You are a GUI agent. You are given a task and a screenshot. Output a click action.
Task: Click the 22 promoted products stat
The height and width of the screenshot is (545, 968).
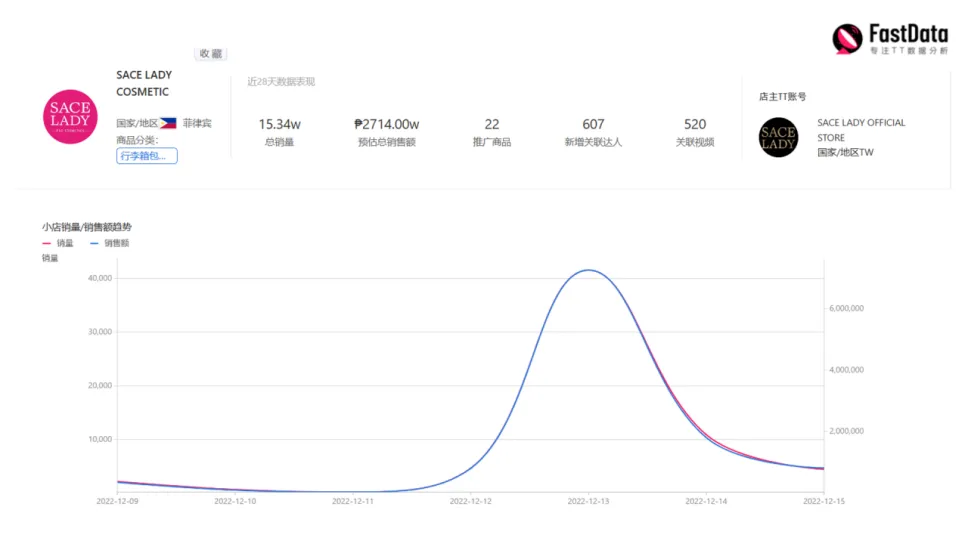(x=492, y=132)
